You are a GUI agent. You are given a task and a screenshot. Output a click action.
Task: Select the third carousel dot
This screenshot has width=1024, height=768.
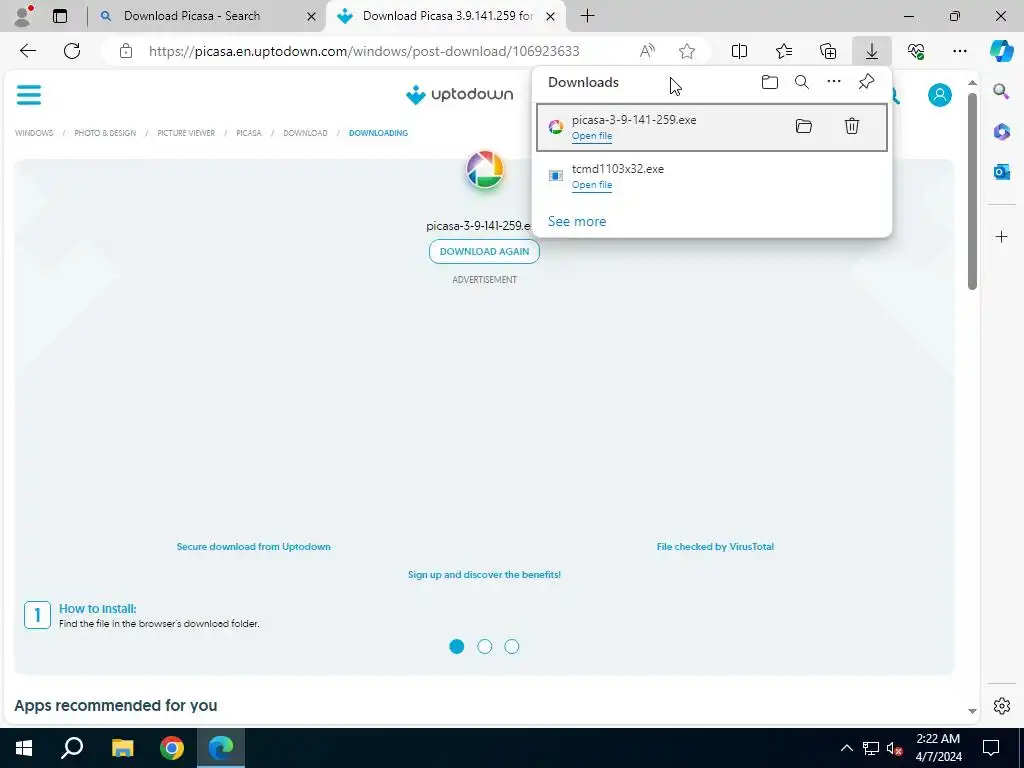(x=512, y=647)
